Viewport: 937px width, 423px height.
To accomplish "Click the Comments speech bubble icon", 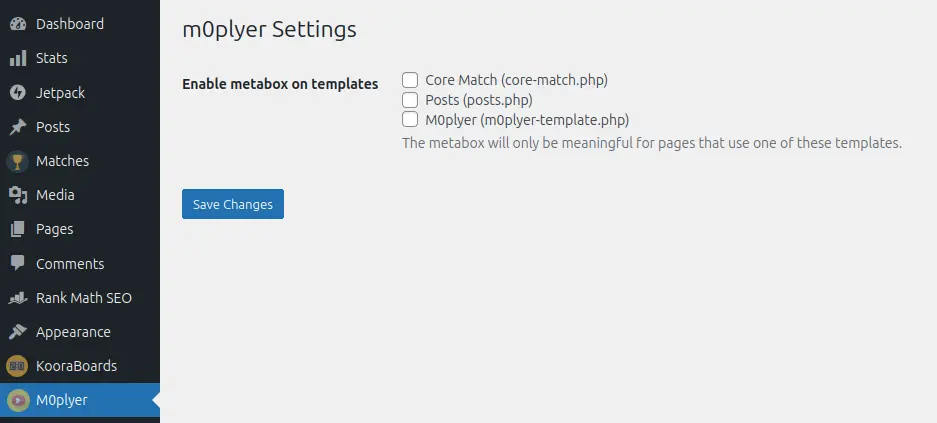I will click(x=17, y=263).
